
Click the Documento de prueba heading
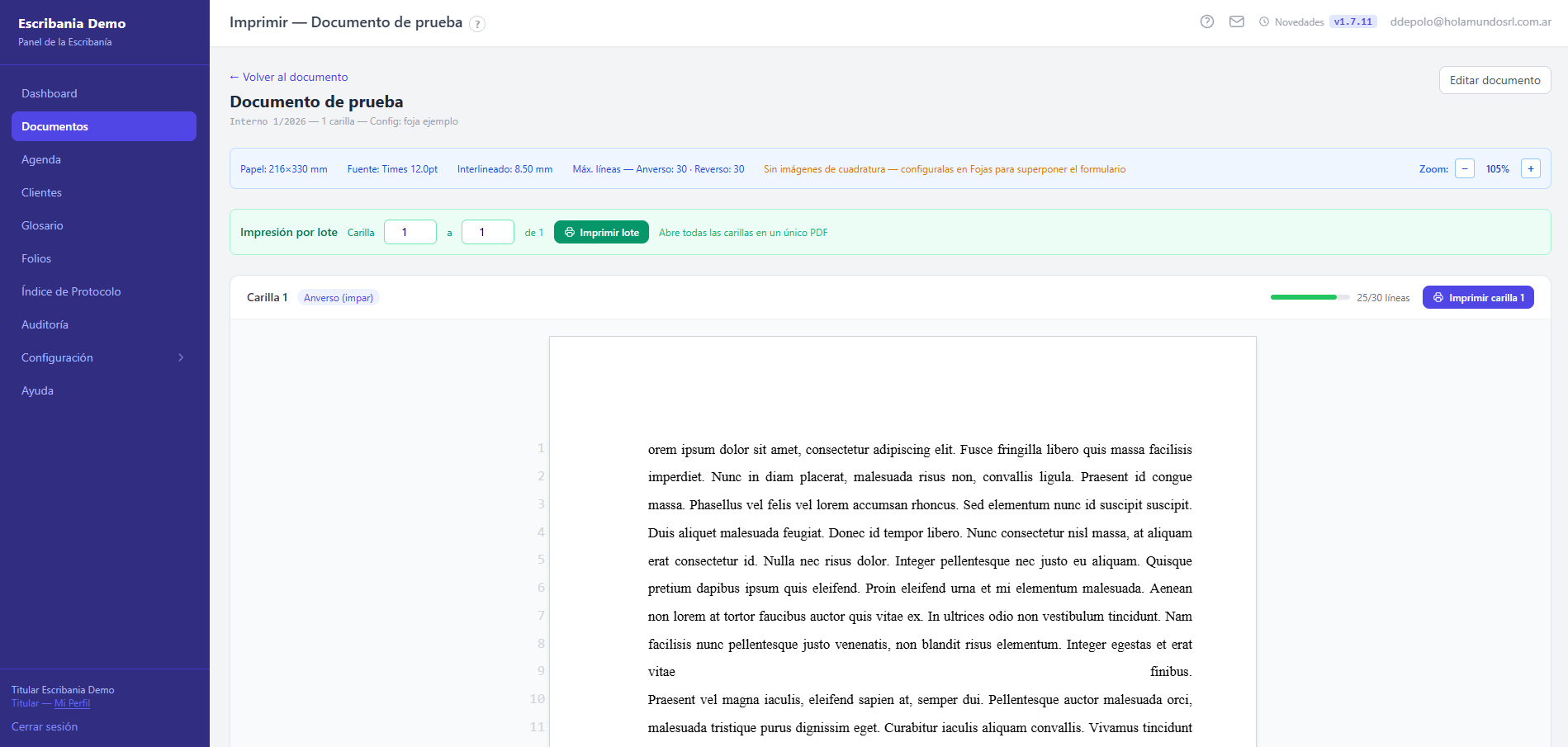[x=316, y=102]
